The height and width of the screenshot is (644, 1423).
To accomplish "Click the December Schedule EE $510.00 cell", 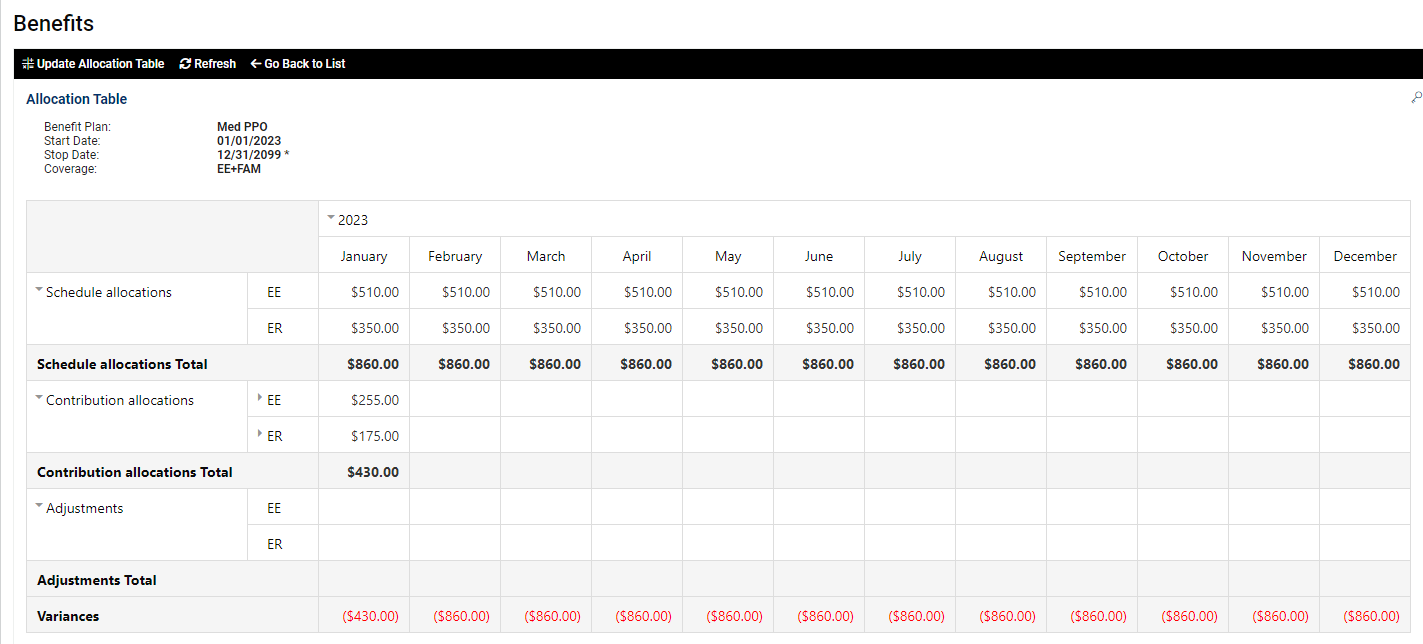I will [x=1365, y=292].
